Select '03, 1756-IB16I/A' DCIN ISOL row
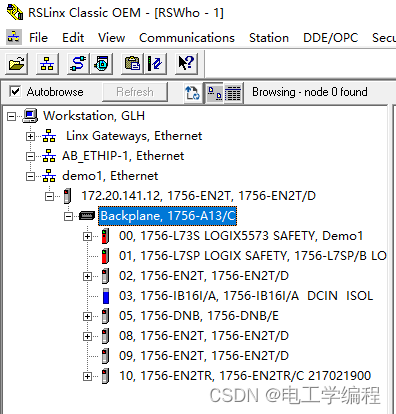Screen dimensions: 396x414 click(x=246, y=296)
